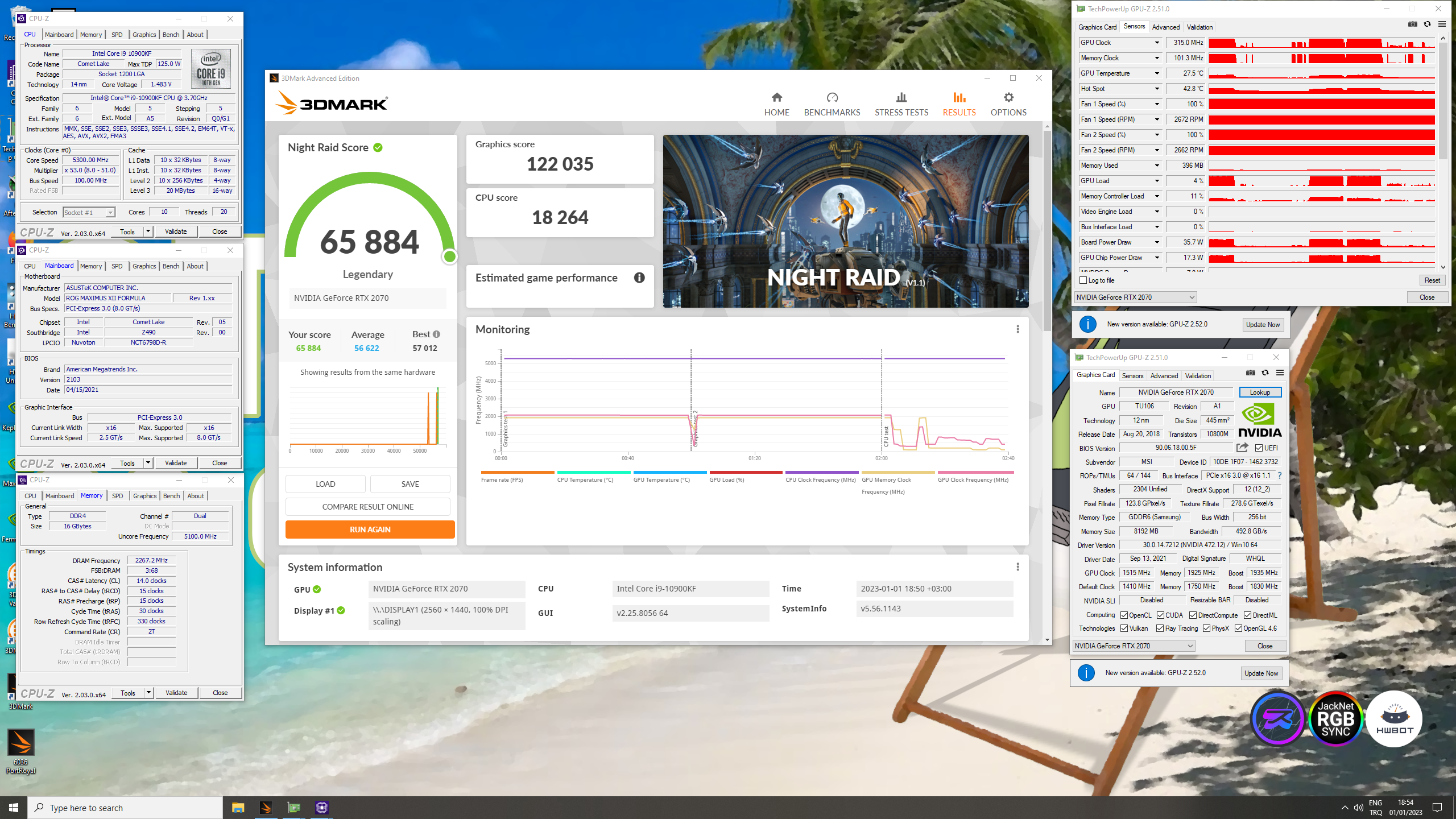Screen dimensions: 1456x819
Task: Click the 3DMark results vertical scrollbar
Action: 1047,231
